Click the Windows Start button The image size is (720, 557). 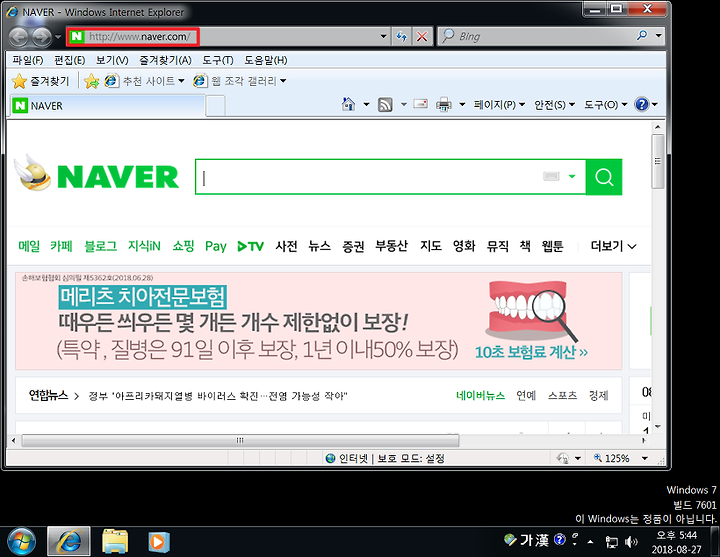coord(21,542)
